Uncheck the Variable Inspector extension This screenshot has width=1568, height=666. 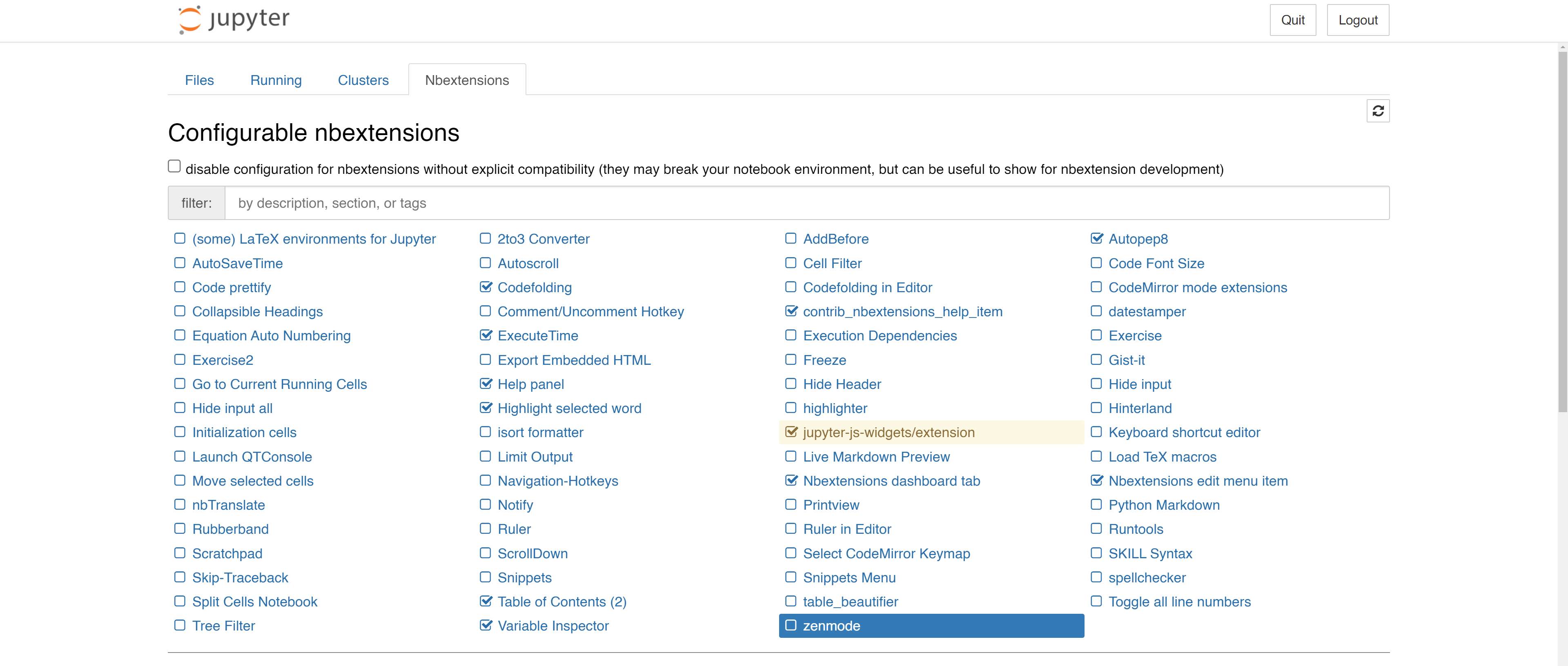[x=485, y=625]
